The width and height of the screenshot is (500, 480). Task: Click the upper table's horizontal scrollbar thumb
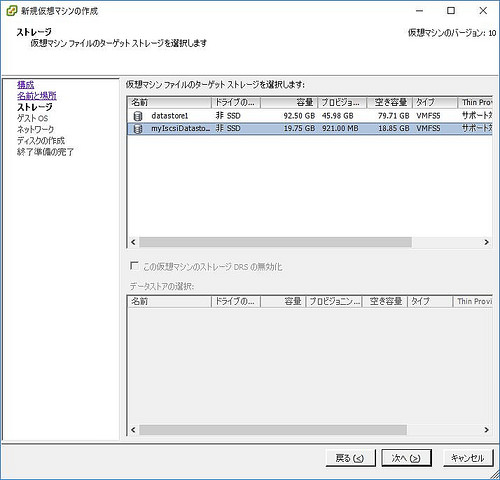point(275,242)
